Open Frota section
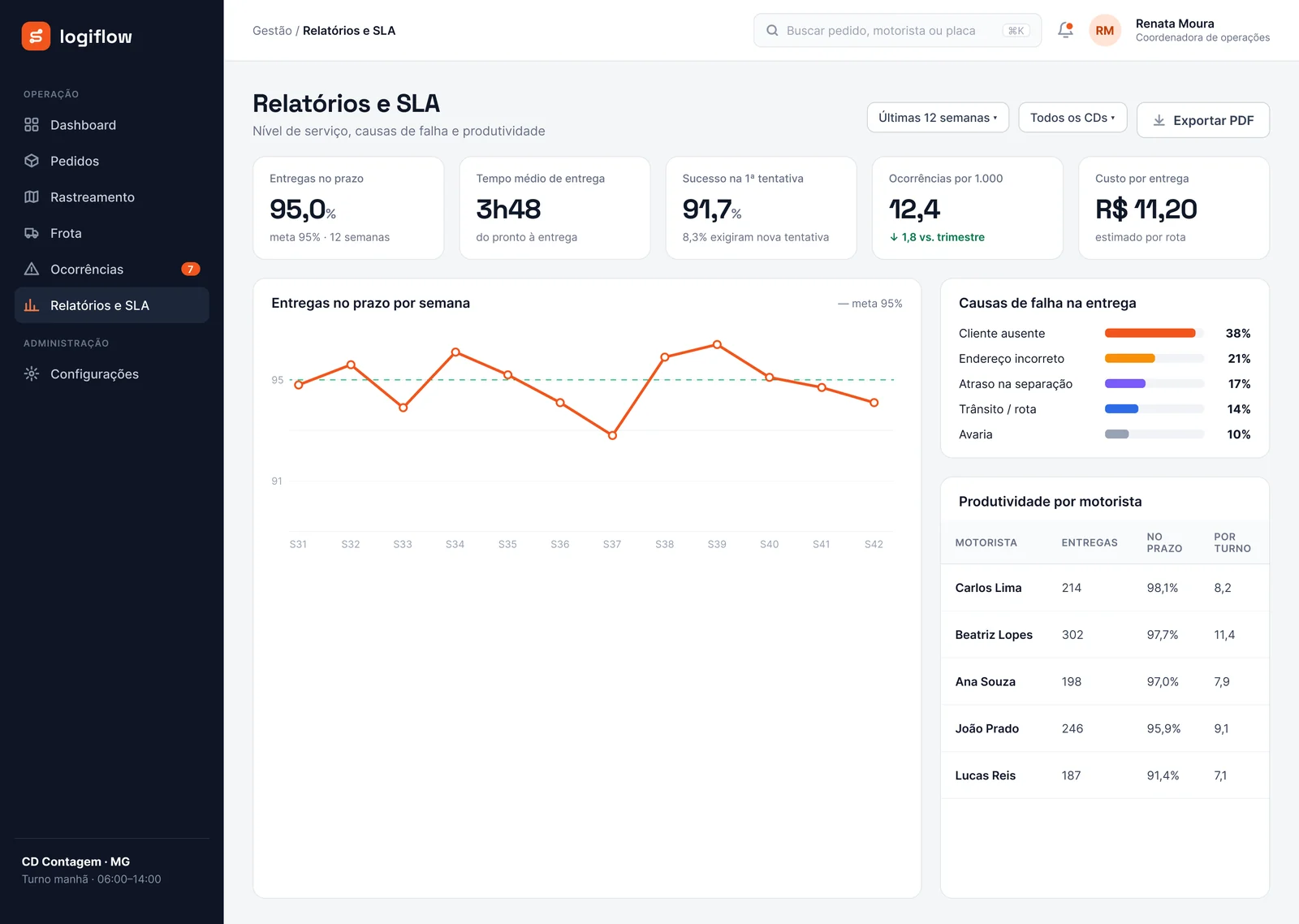The image size is (1299, 924). pyautogui.click(x=112, y=233)
